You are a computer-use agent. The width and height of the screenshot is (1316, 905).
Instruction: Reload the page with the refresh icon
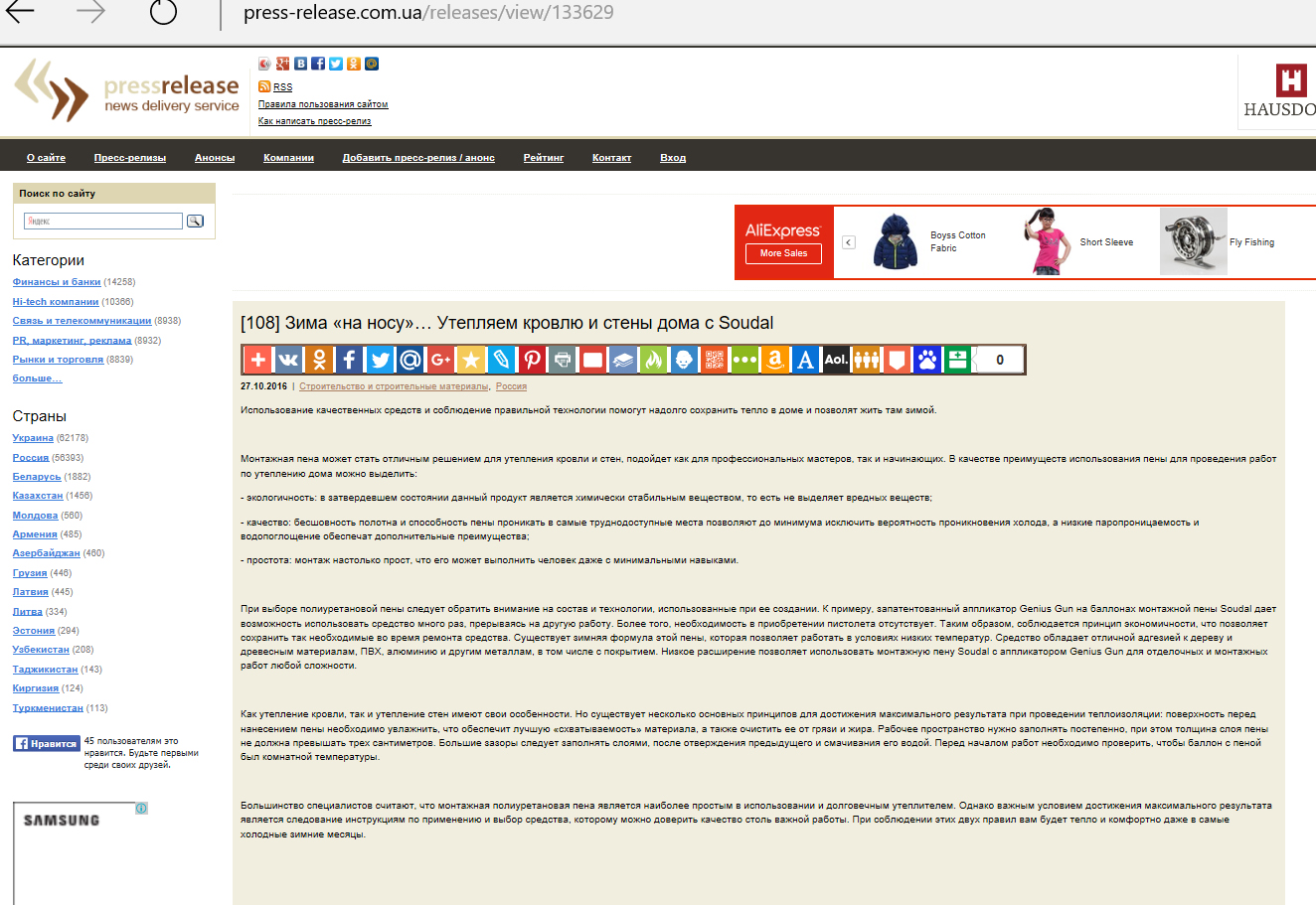[163, 12]
